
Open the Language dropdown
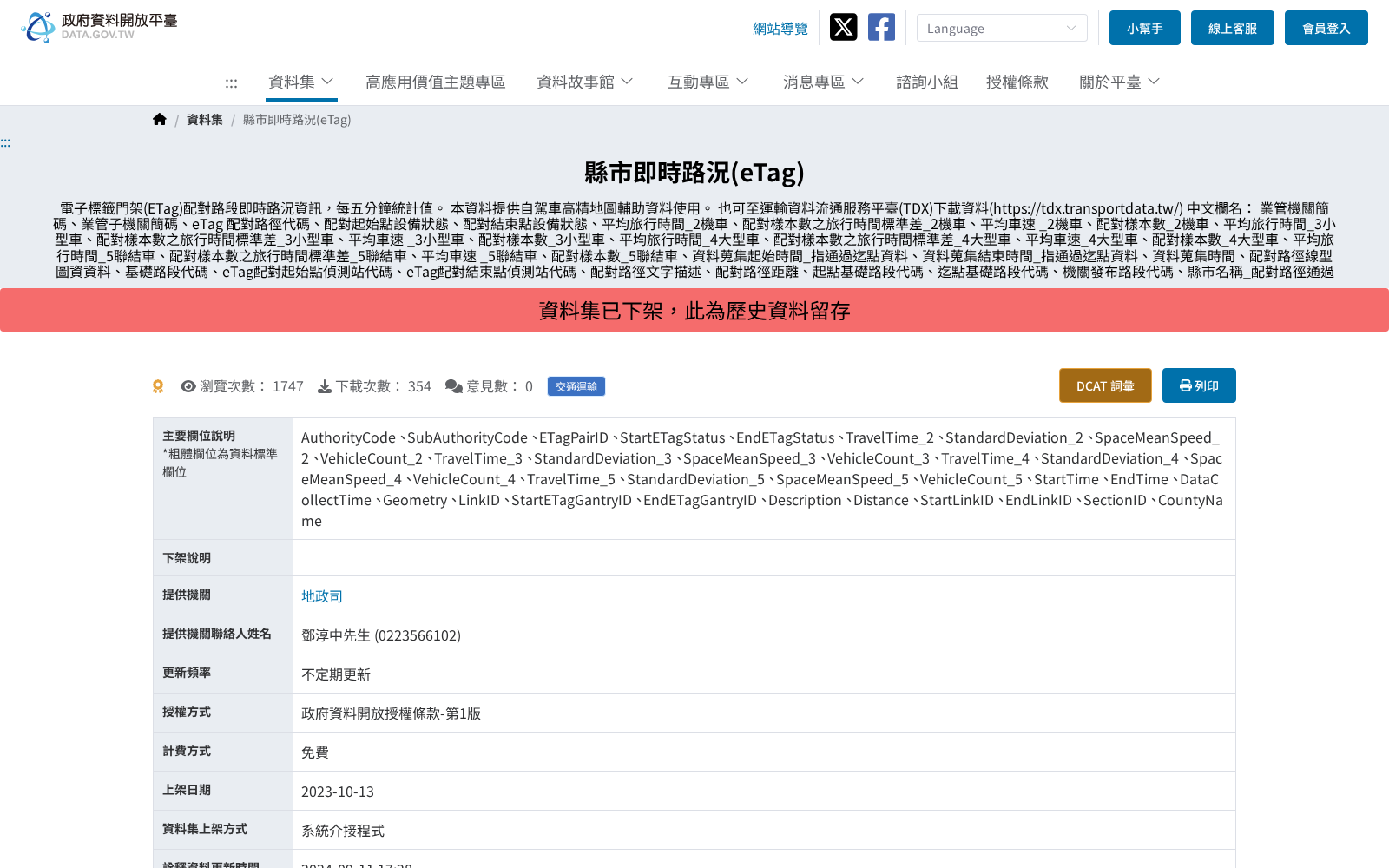1002,28
